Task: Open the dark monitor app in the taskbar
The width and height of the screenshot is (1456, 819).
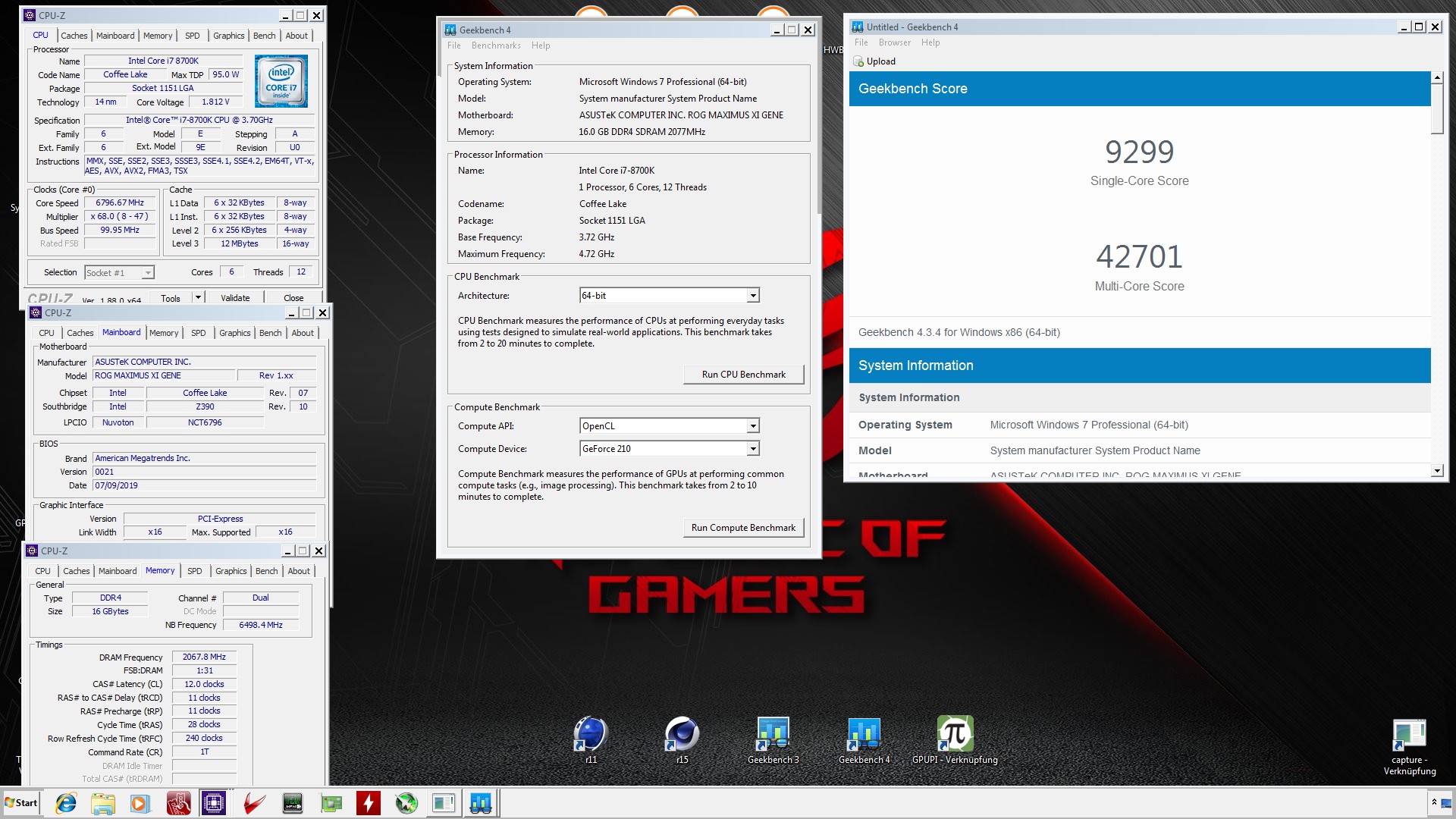Action: pyautogui.click(x=292, y=803)
